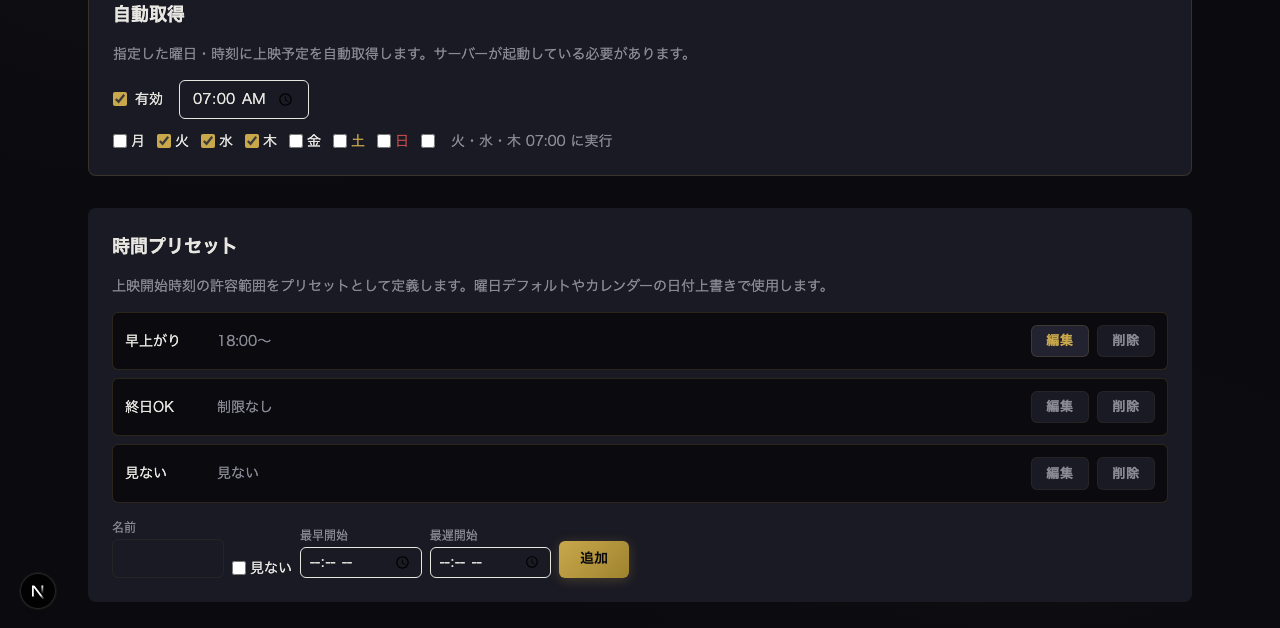The width and height of the screenshot is (1280, 628).
Task: Open the clock picker for the 07:00 AM time
Action: (x=286, y=99)
